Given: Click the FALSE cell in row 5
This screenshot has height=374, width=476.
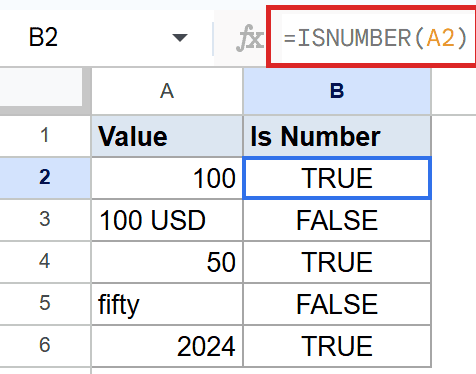Looking at the screenshot, I should 337,304.
